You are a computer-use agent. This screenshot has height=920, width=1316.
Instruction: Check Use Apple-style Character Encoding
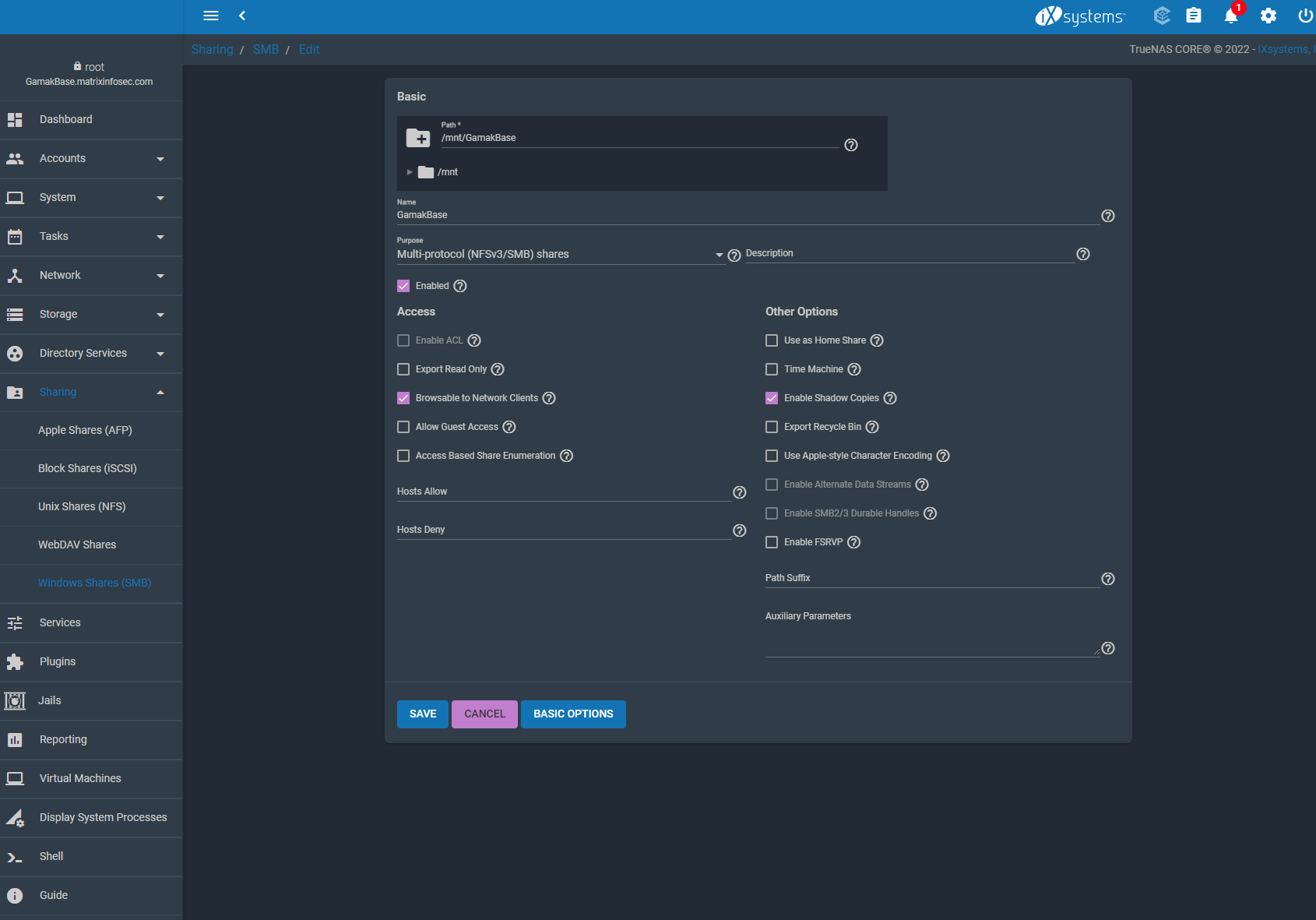tap(772, 456)
